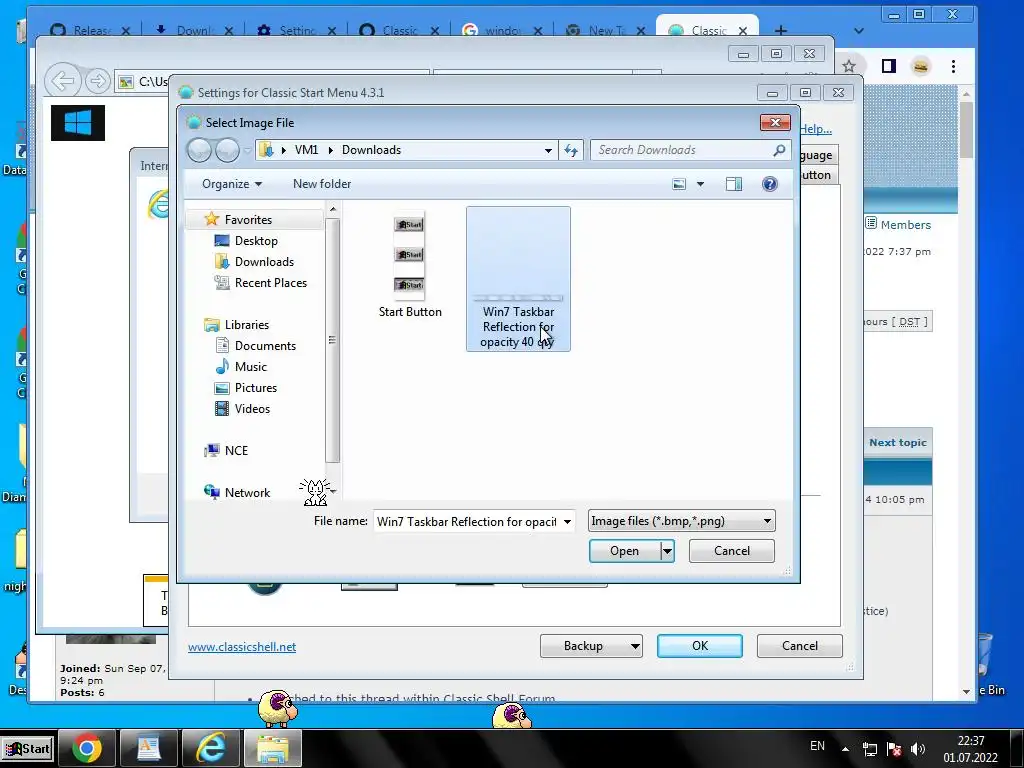1024x768 pixels.
Task: Go back in Select Image File dialog
Action: coord(199,150)
